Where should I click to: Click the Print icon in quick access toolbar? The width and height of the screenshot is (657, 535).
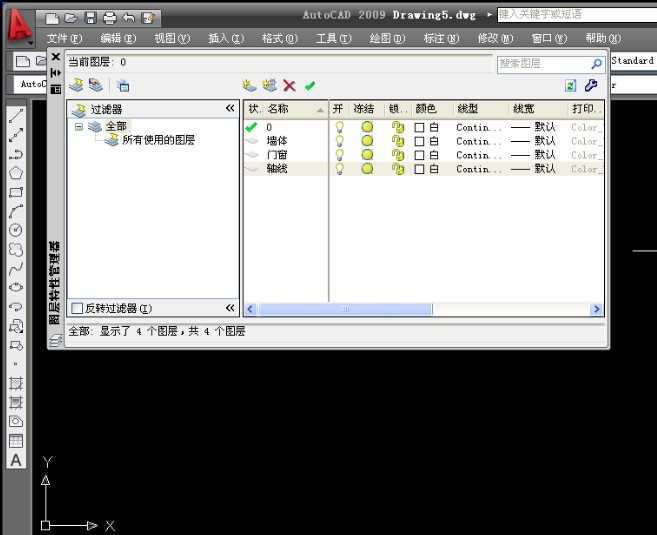[110, 18]
